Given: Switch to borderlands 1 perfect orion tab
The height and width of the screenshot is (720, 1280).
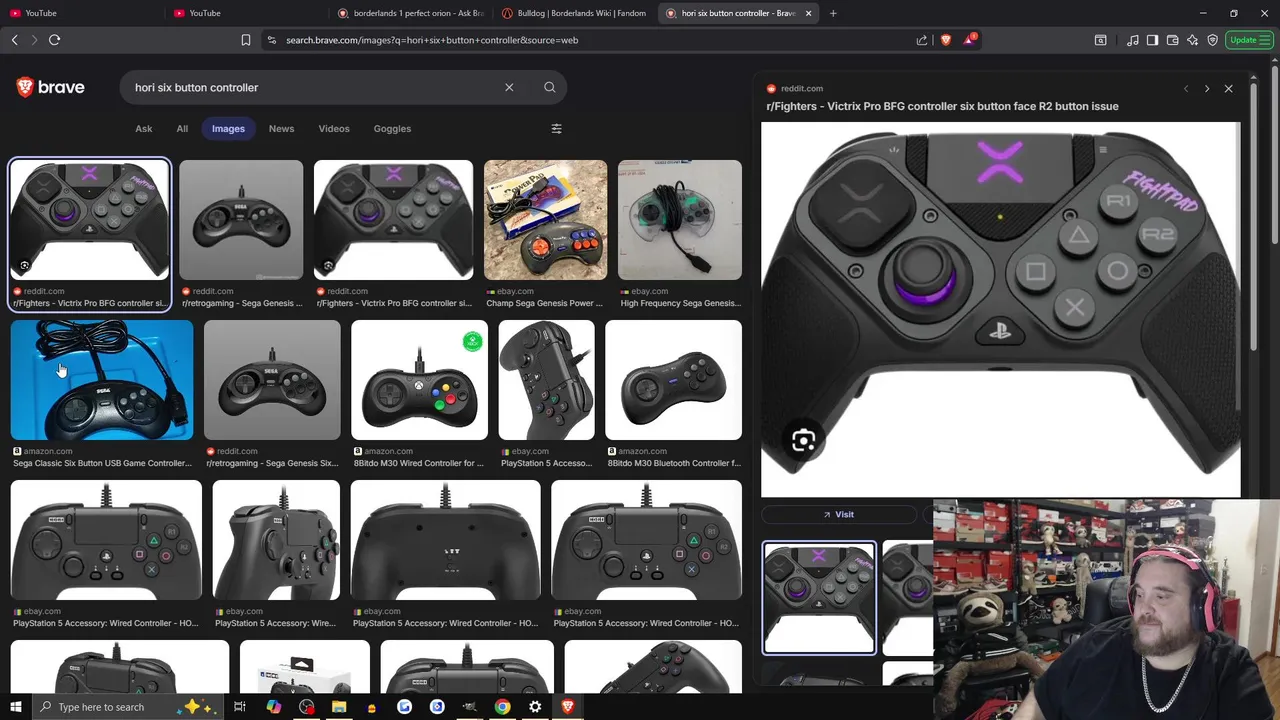Looking at the screenshot, I should pos(411,13).
